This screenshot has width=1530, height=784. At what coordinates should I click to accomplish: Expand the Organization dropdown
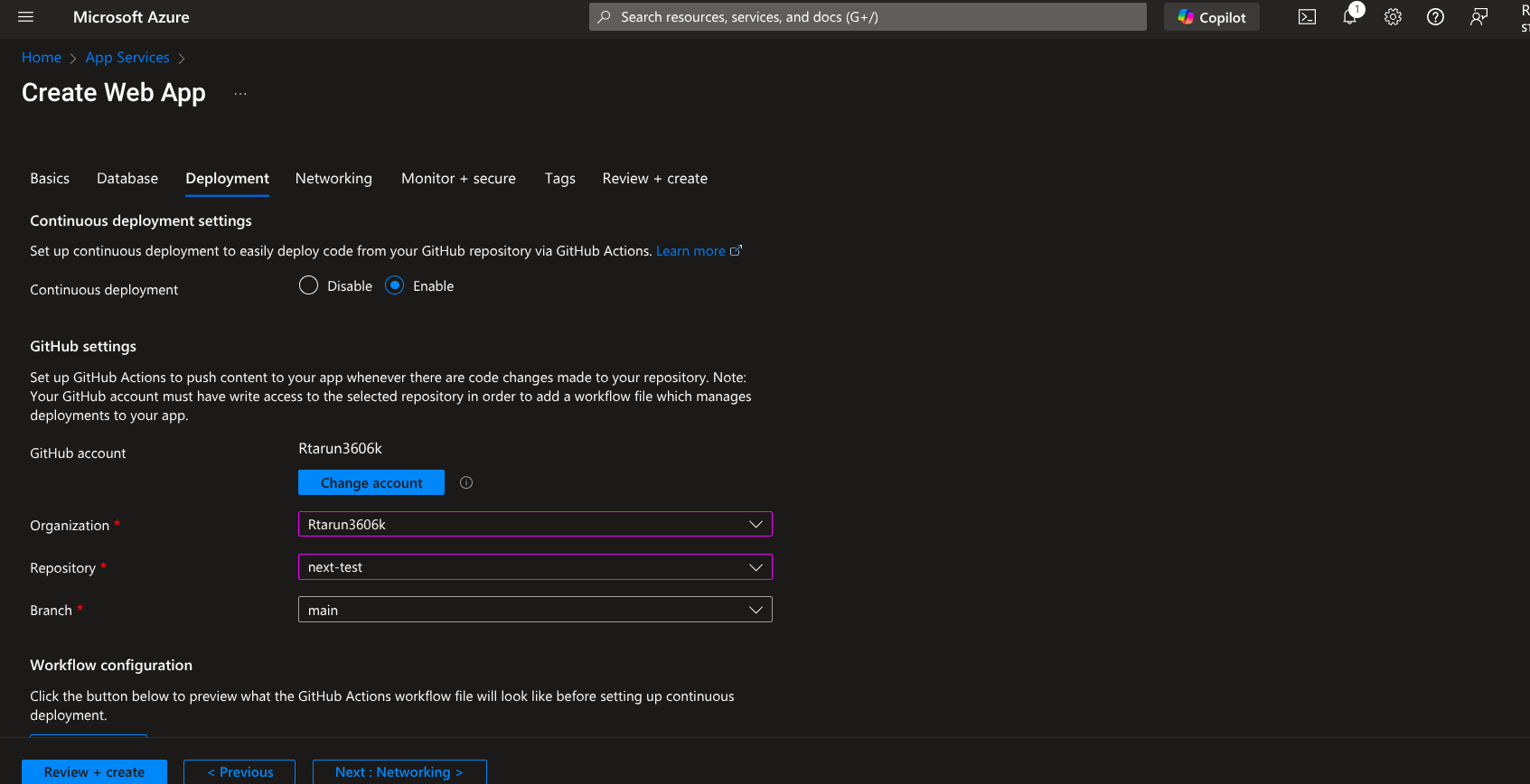point(535,525)
